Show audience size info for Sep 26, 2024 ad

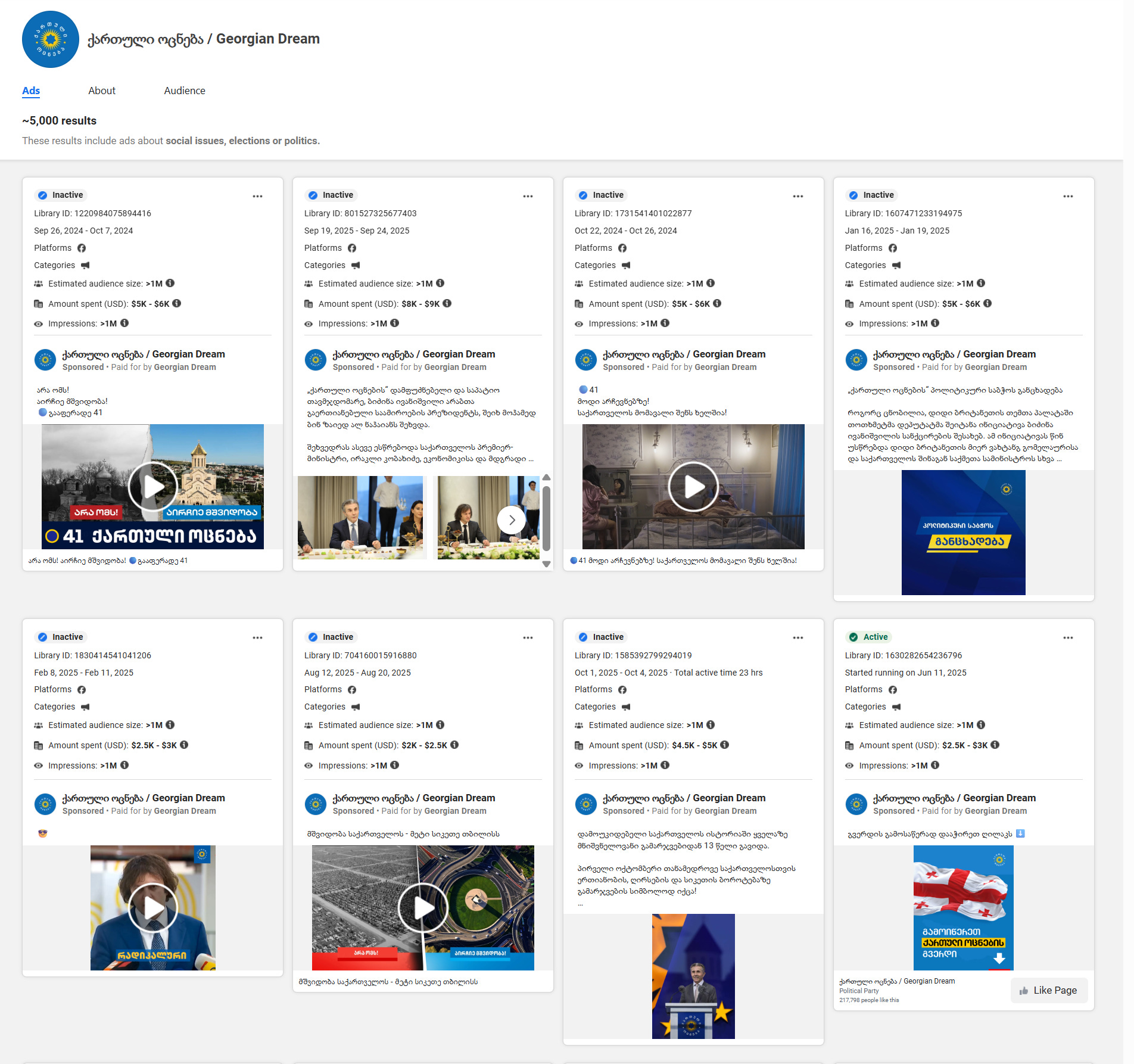click(170, 283)
